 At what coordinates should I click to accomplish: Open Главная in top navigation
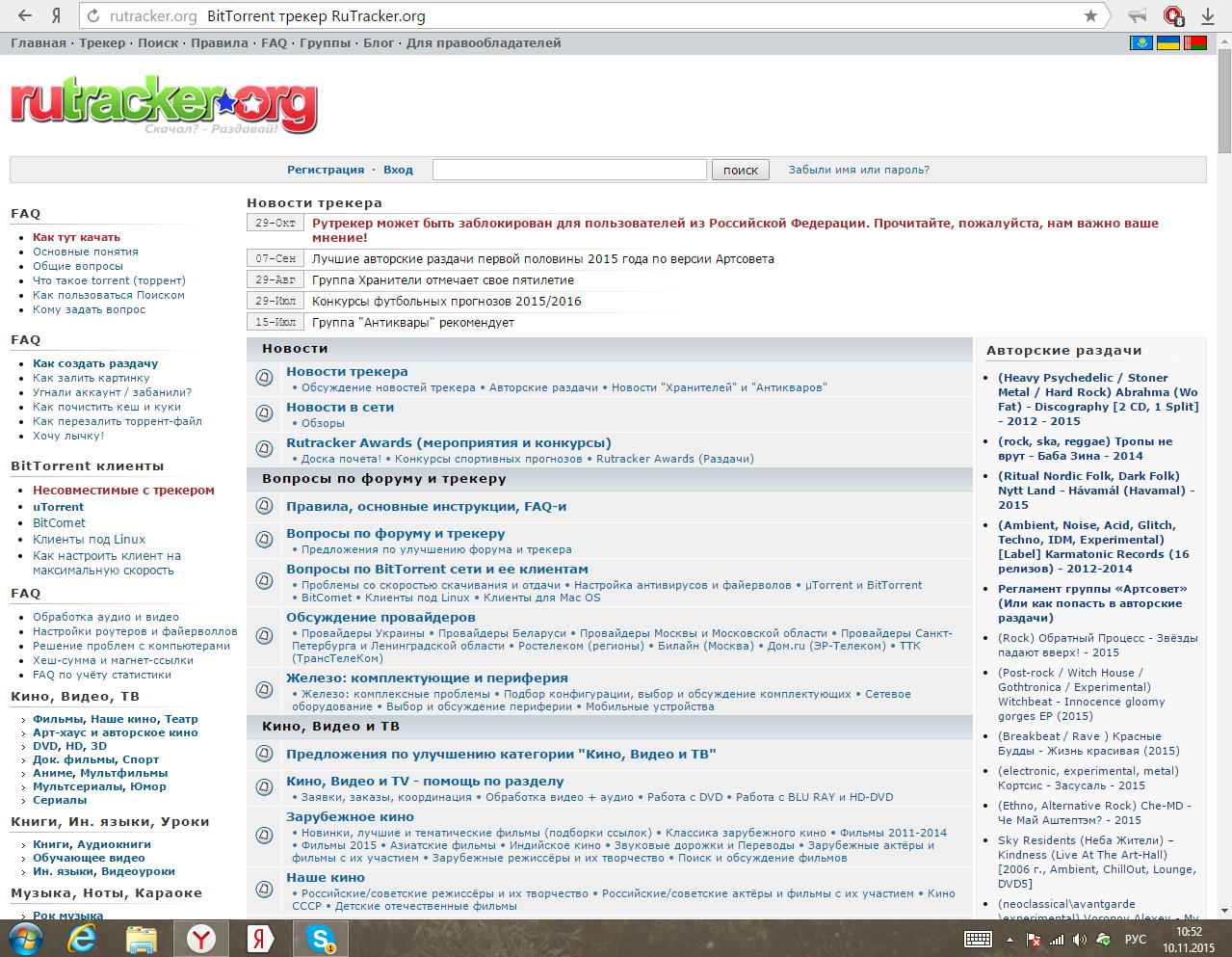click(x=39, y=43)
